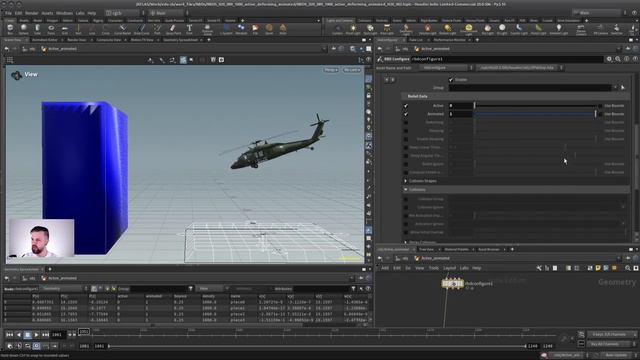Enable the Sleeping attribute checkbox
Viewport: 640px width, 360px height.
(x=406, y=131)
